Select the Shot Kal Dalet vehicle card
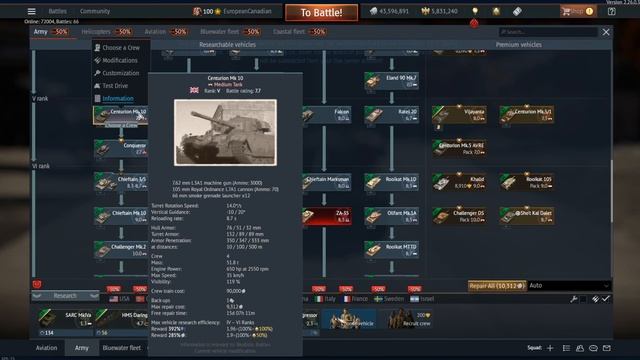This screenshot has height=360, width=640. [x=527, y=216]
